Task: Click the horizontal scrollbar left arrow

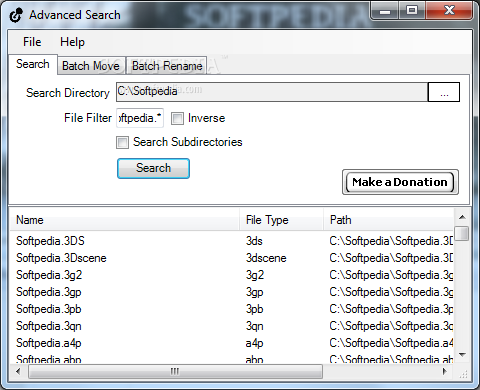Action: pos(18,371)
